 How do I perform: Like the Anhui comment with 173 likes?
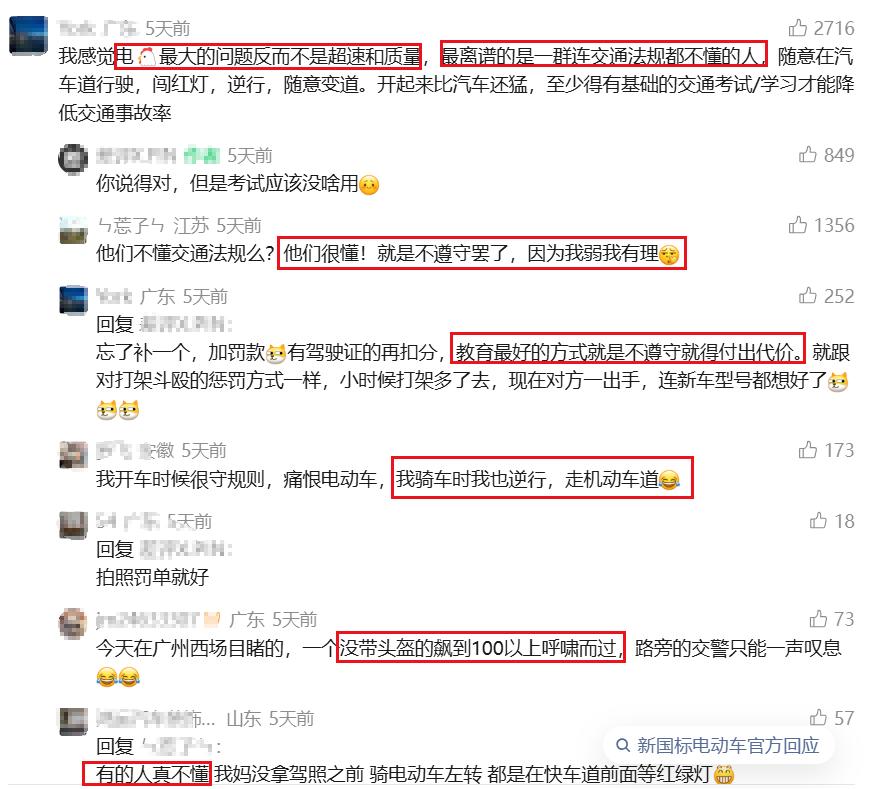808,450
